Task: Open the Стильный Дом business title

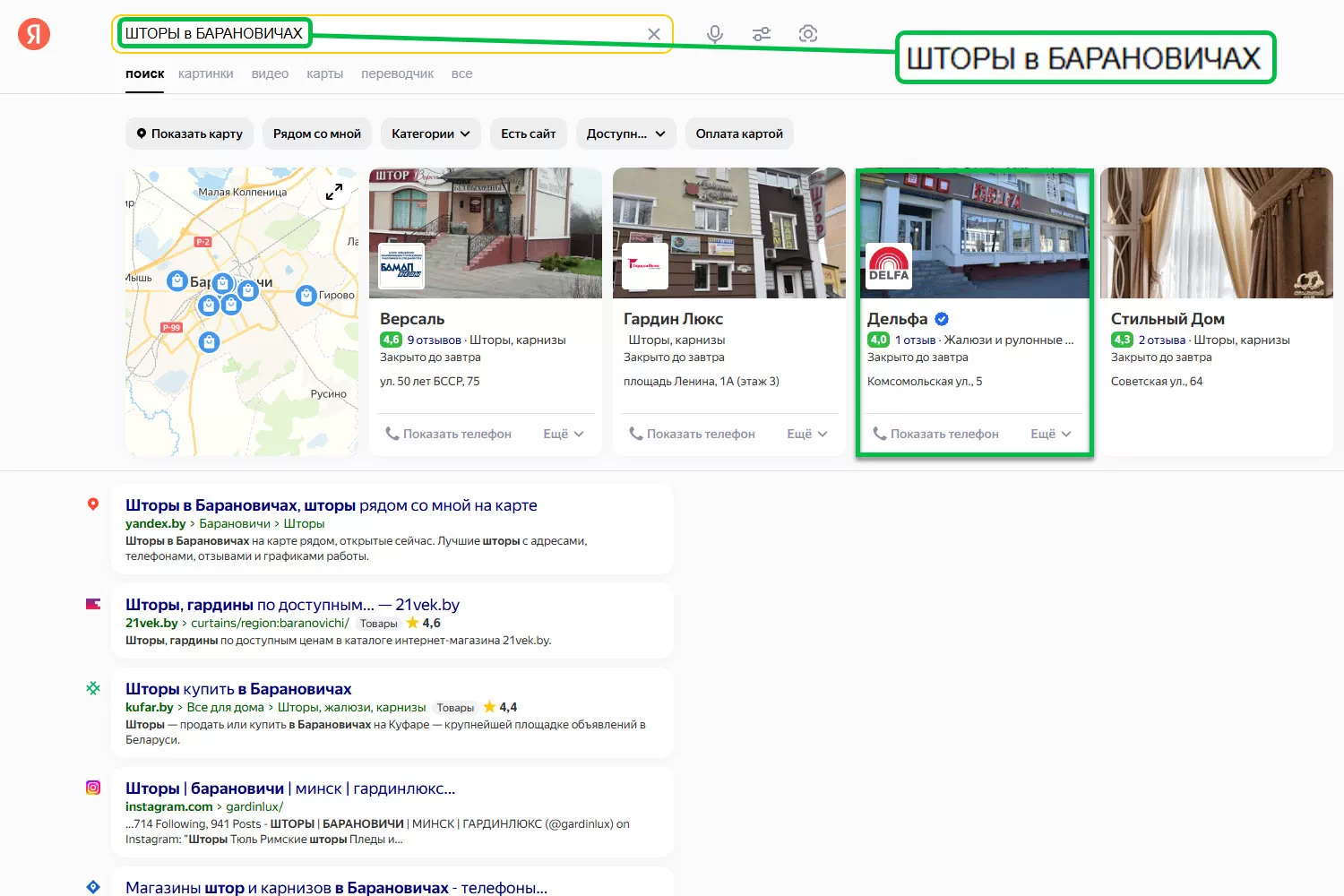Action: (1167, 319)
